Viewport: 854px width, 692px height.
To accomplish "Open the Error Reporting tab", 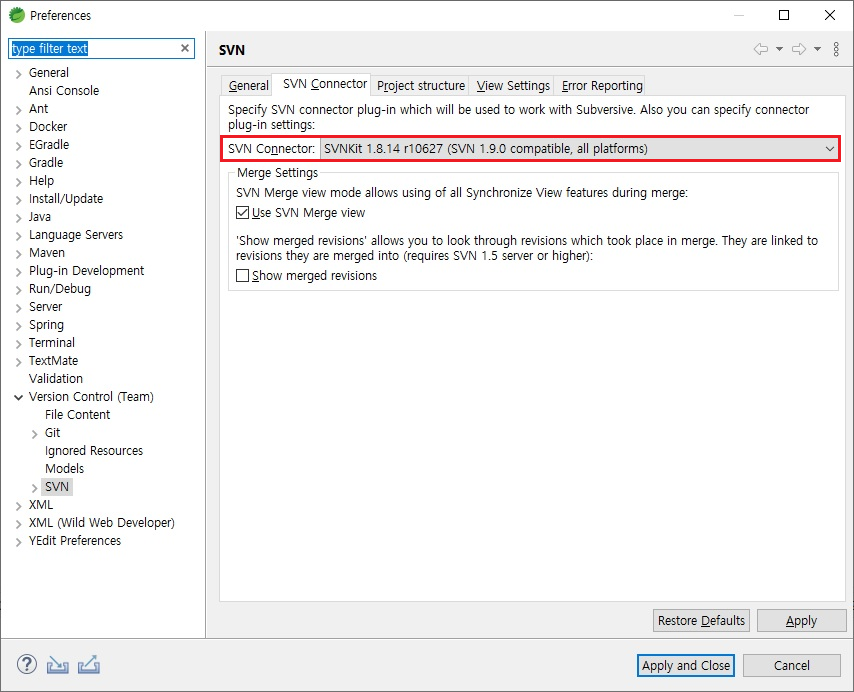I will tap(602, 85).
